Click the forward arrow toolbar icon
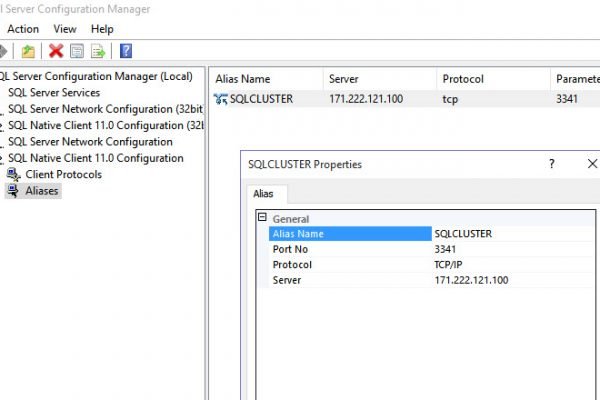 [x=3, y=51]
